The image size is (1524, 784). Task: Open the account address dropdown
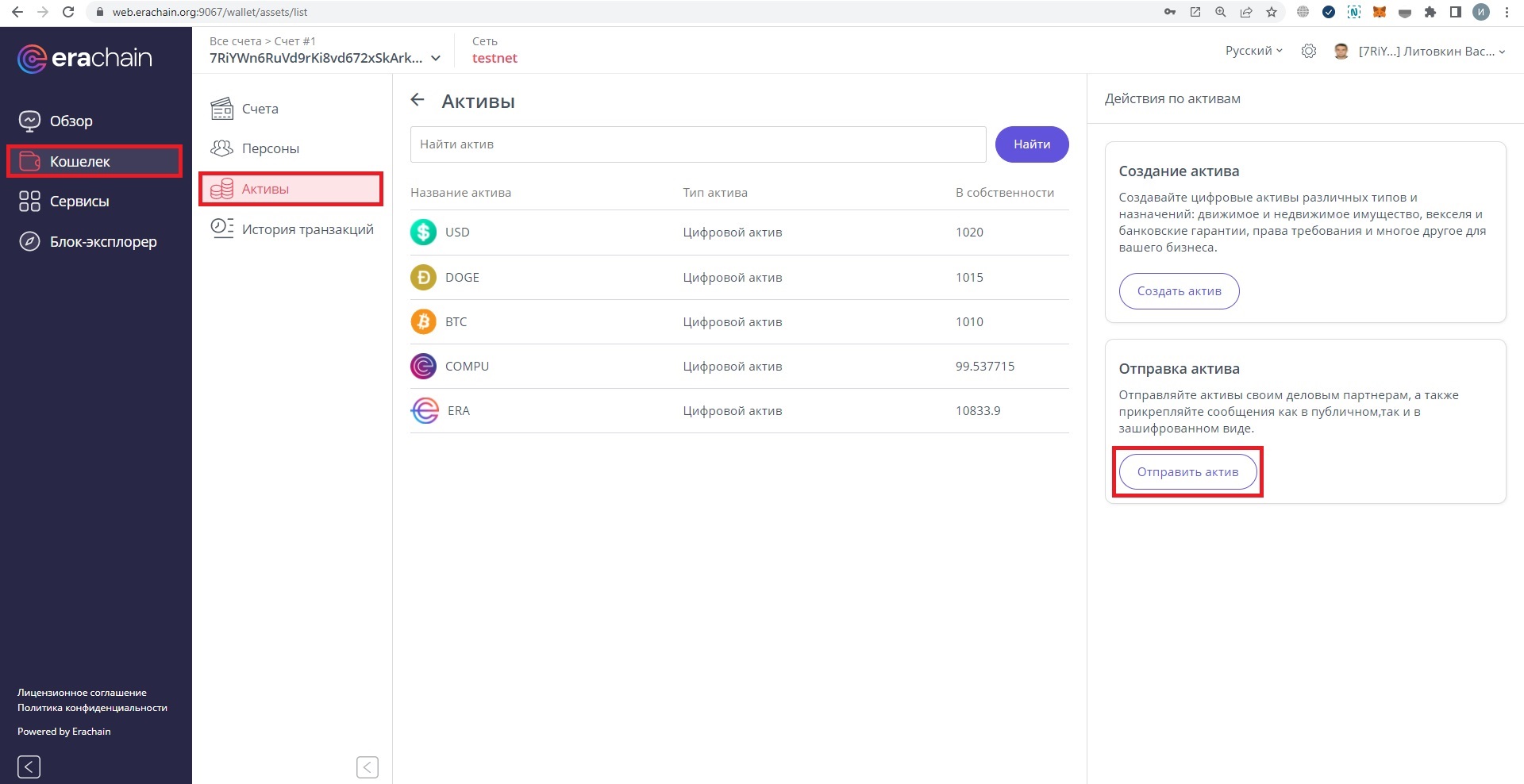[436, 58]
